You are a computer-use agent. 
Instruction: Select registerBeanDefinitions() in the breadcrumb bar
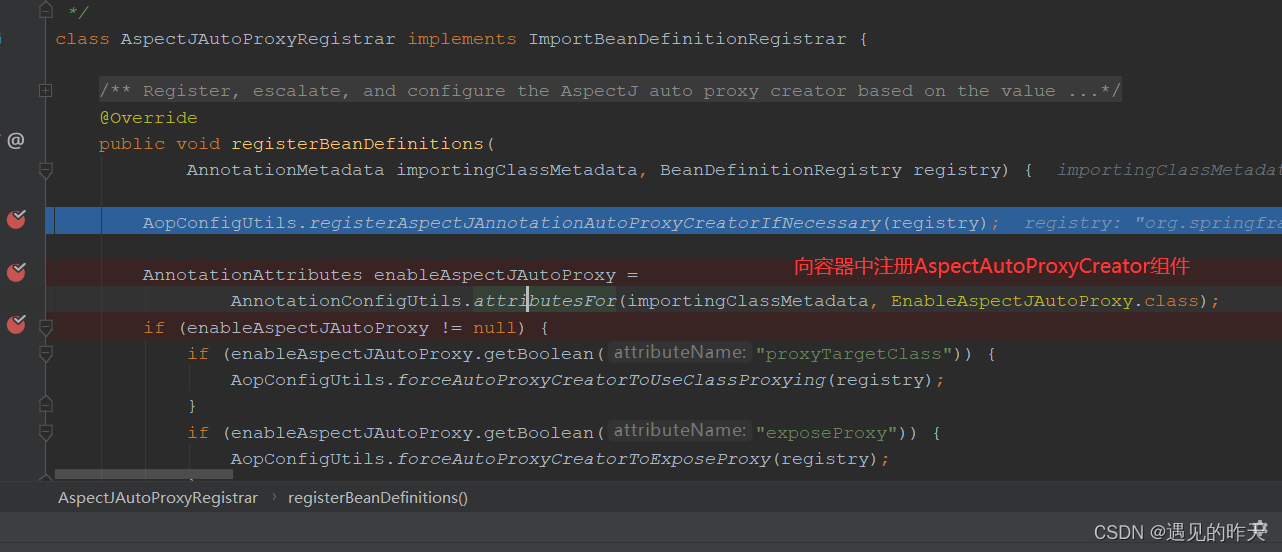click(378, 497)
